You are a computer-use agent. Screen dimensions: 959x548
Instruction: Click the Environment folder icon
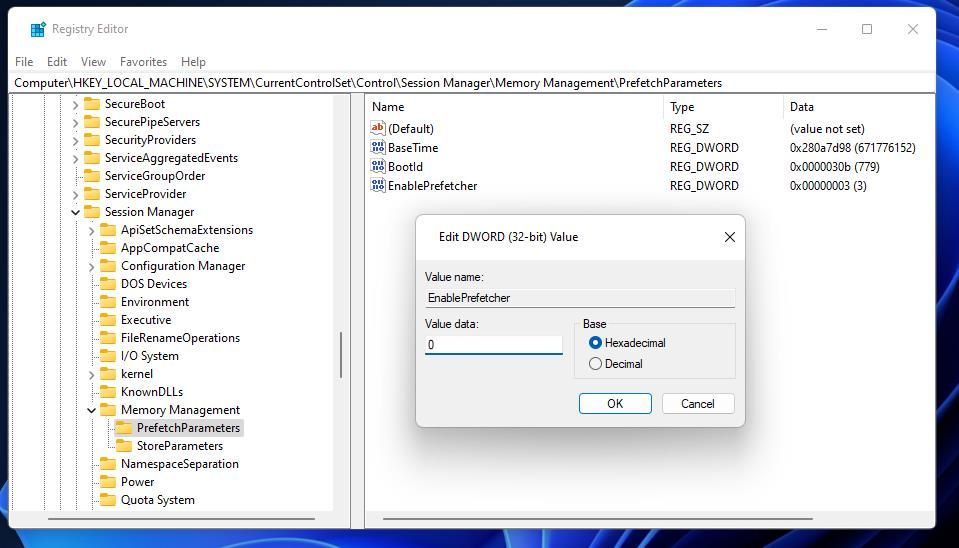108,302
